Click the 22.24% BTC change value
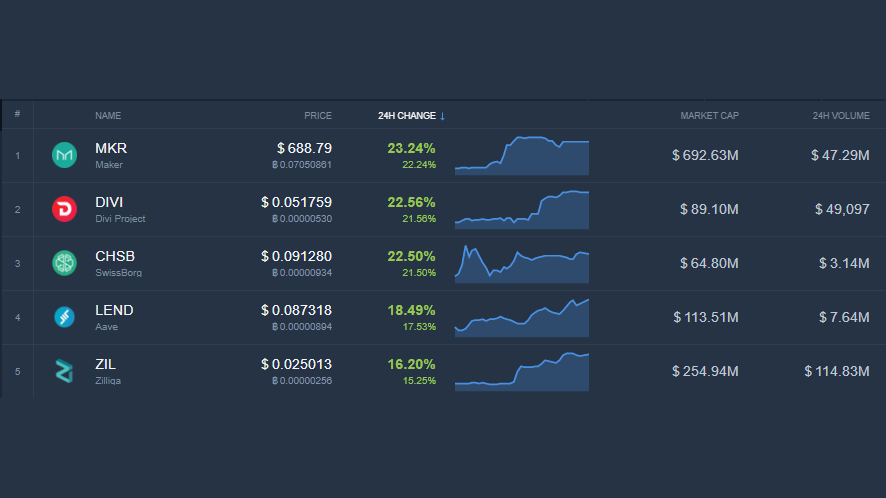 click(419, 164)
